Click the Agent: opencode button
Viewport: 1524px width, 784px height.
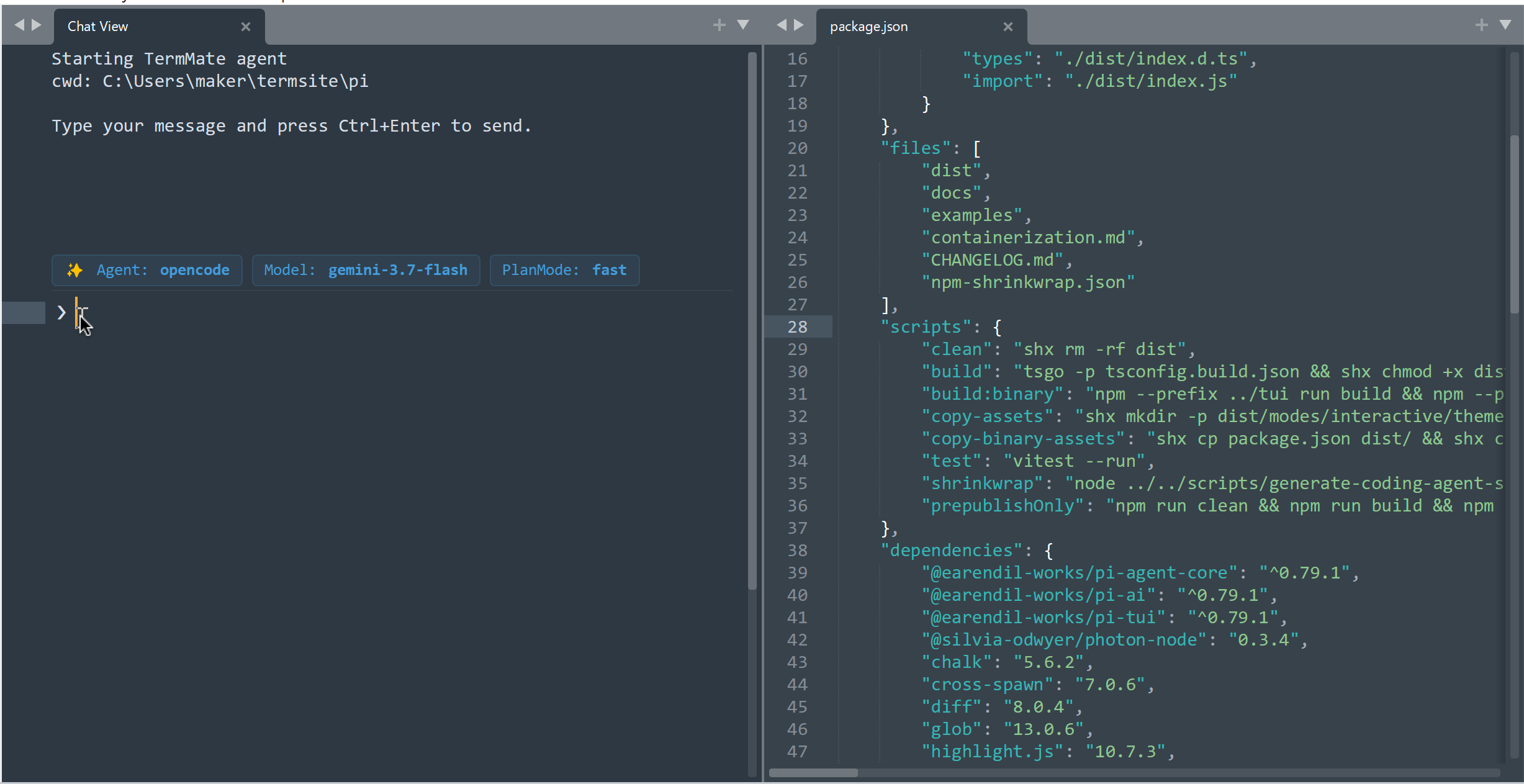point(147,270)
